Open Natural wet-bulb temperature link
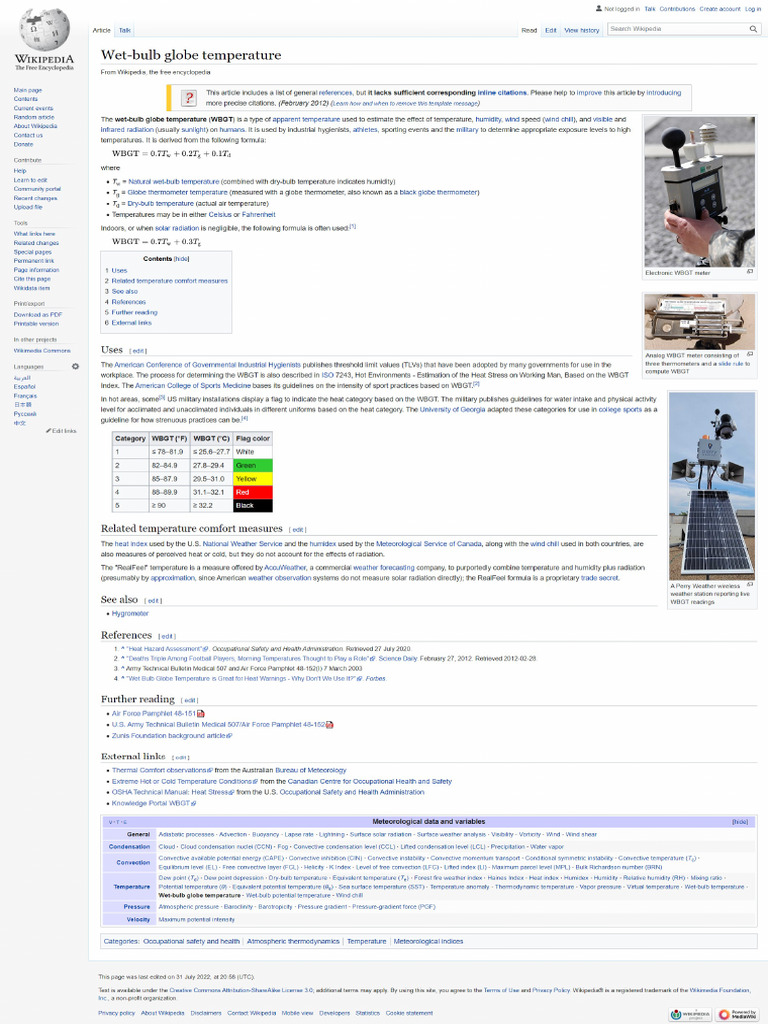This screenshot has height=1024, width=768. coord(174,182)
